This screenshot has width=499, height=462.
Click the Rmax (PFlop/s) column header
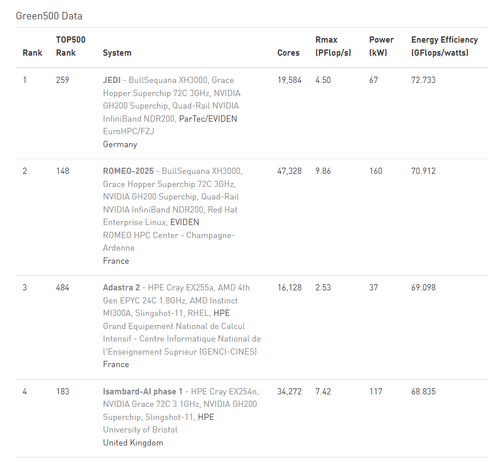coord(333,46)
